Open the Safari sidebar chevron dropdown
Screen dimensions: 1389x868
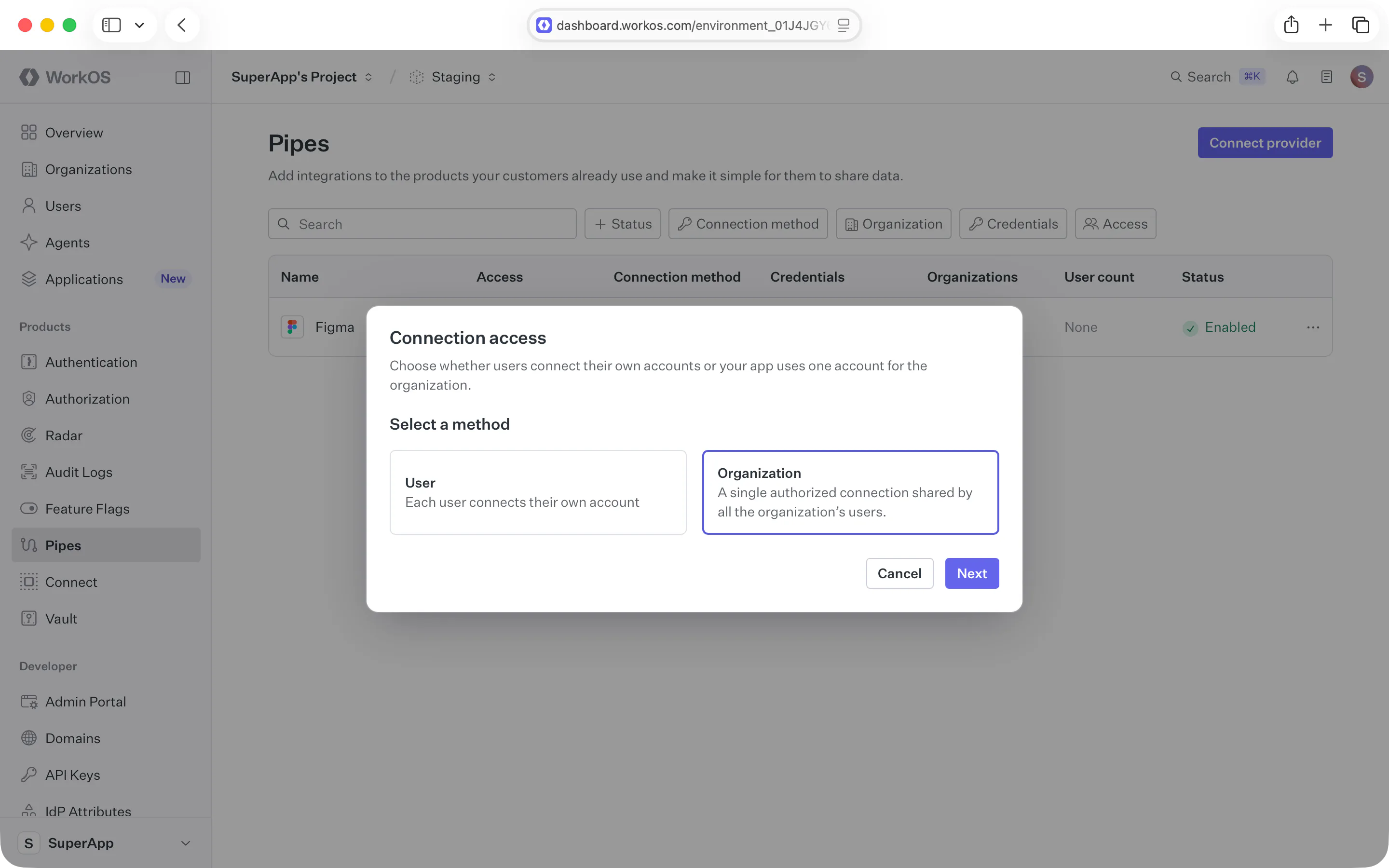click(x=139, y=25)
